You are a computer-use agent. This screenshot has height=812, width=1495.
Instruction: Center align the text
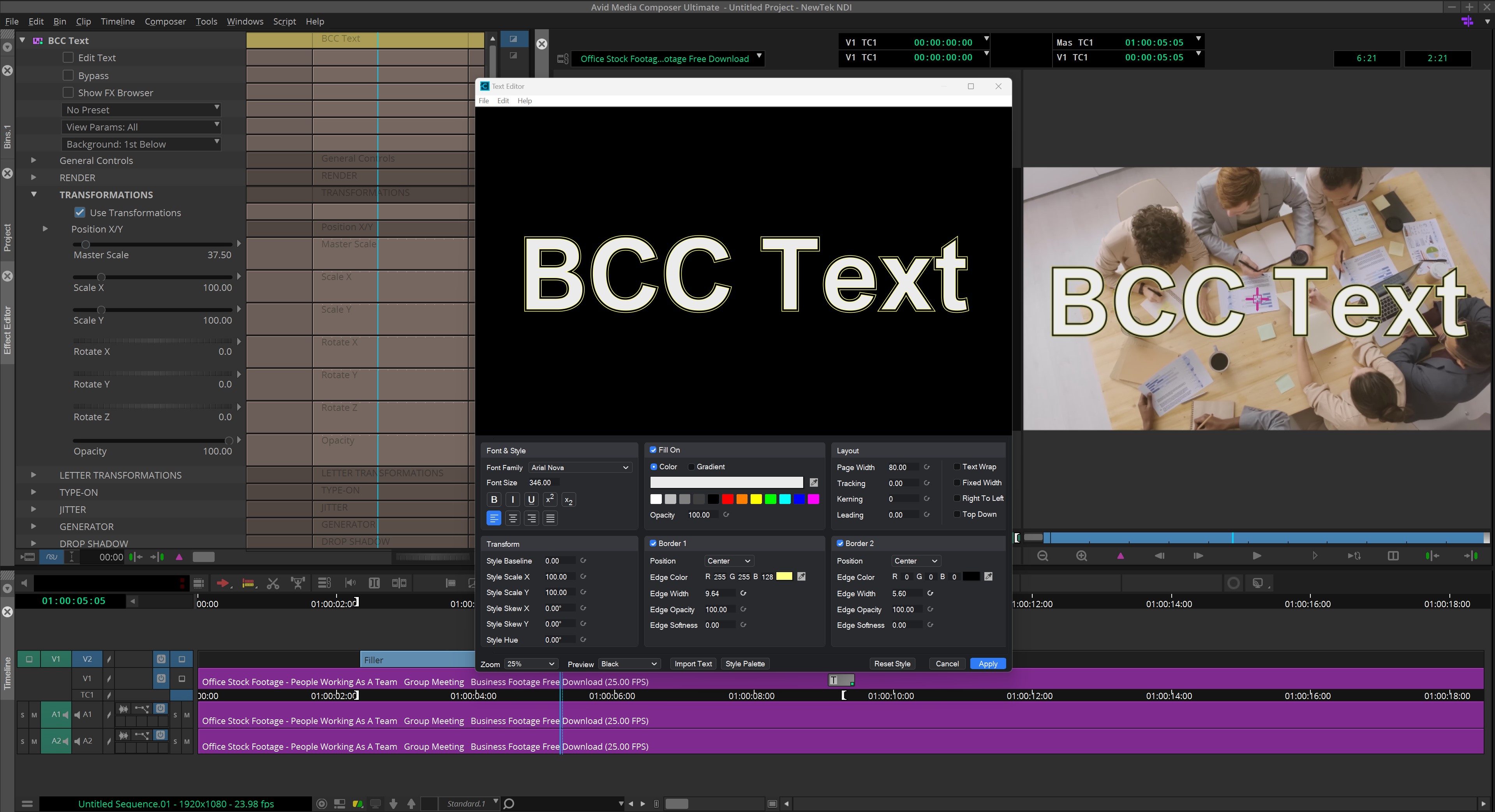pos(513,518)
